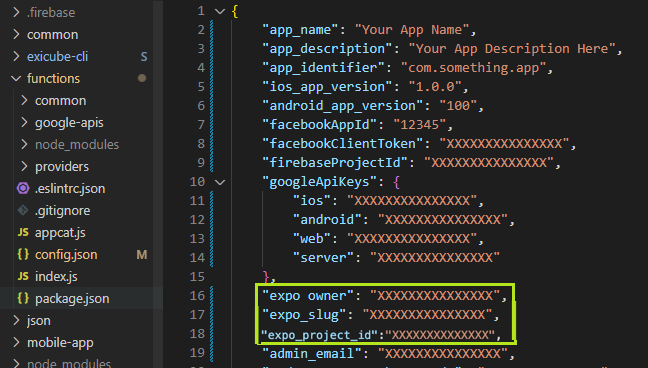Click the "android" key on line 12
648x368 pixels.
click(328, 220)
